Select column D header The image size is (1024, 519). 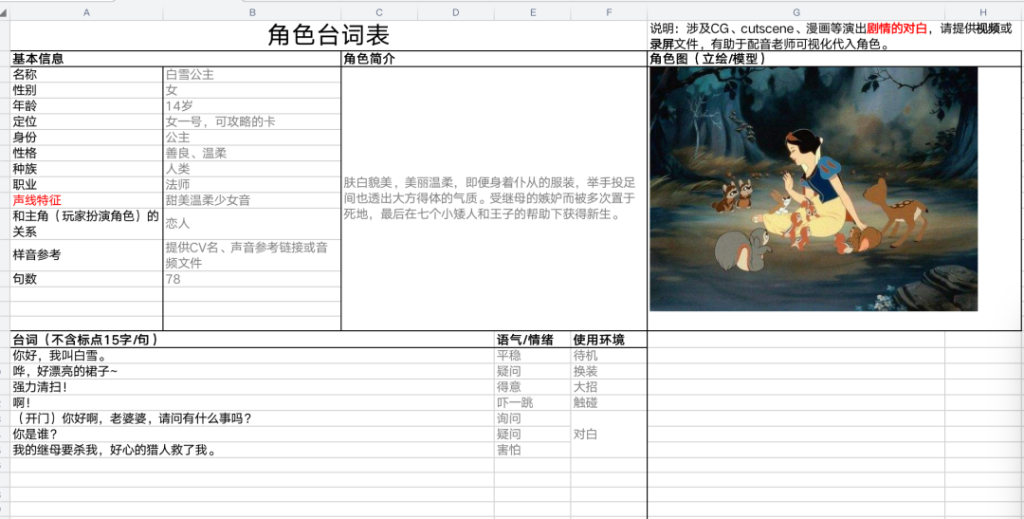[x=456, y=13]
